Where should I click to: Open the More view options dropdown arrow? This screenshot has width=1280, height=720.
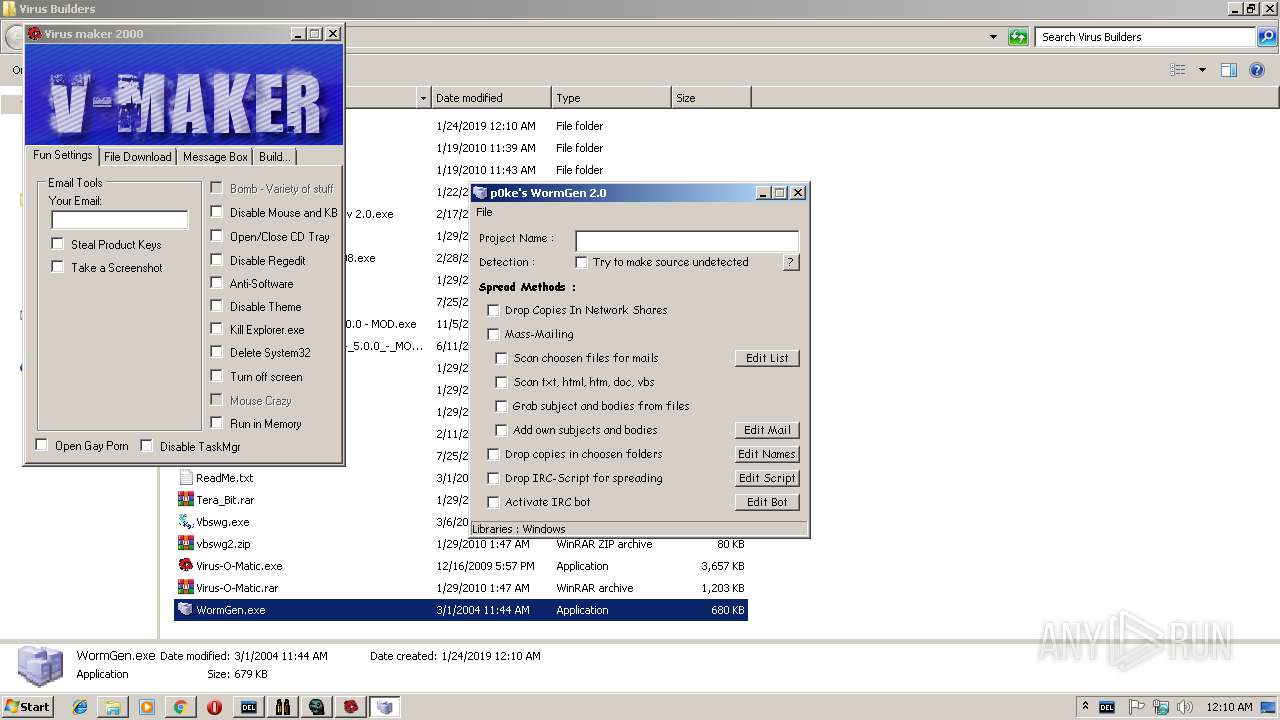click(1202, 70)
